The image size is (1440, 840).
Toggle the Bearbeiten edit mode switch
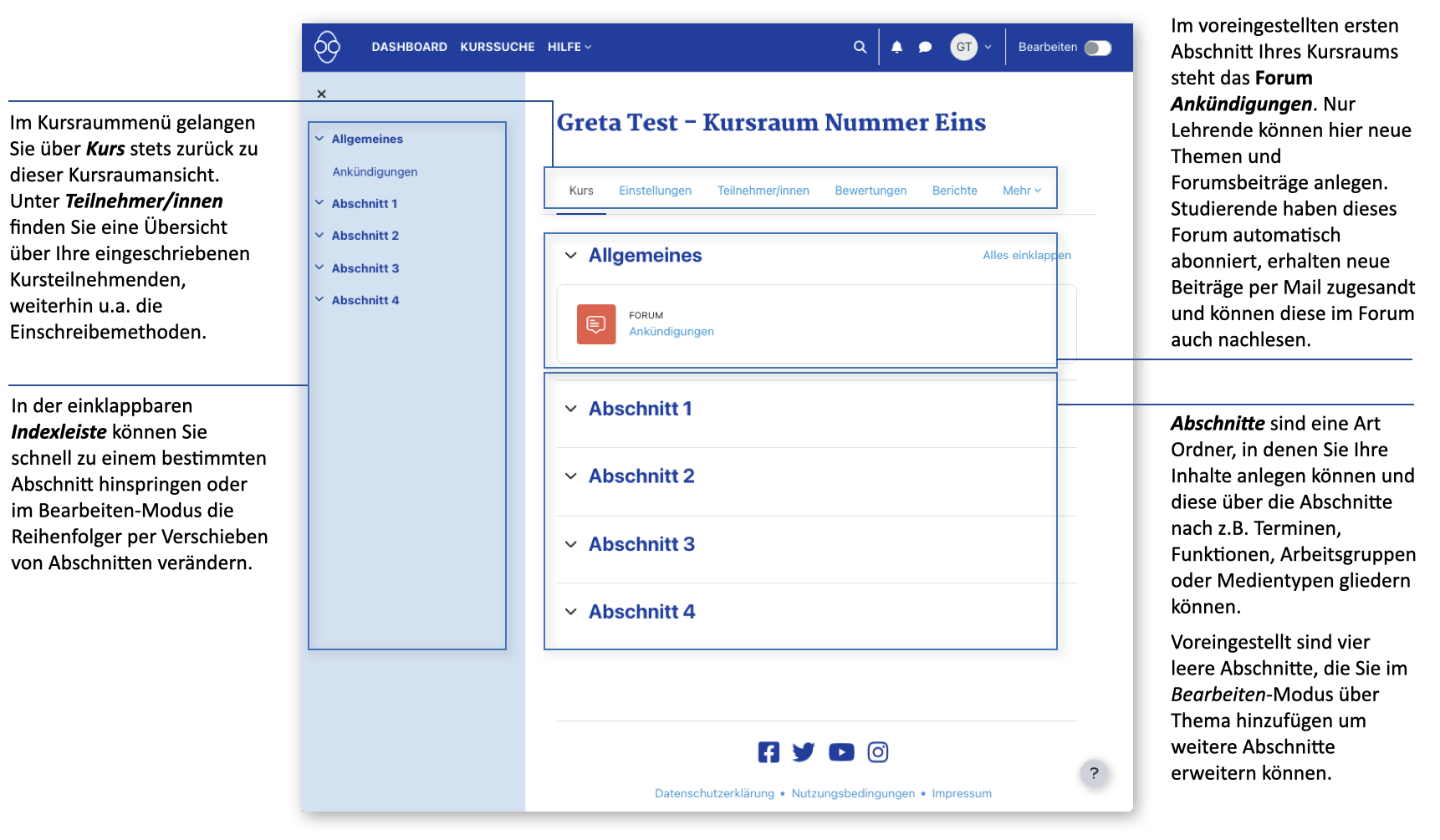point(1097,48)
